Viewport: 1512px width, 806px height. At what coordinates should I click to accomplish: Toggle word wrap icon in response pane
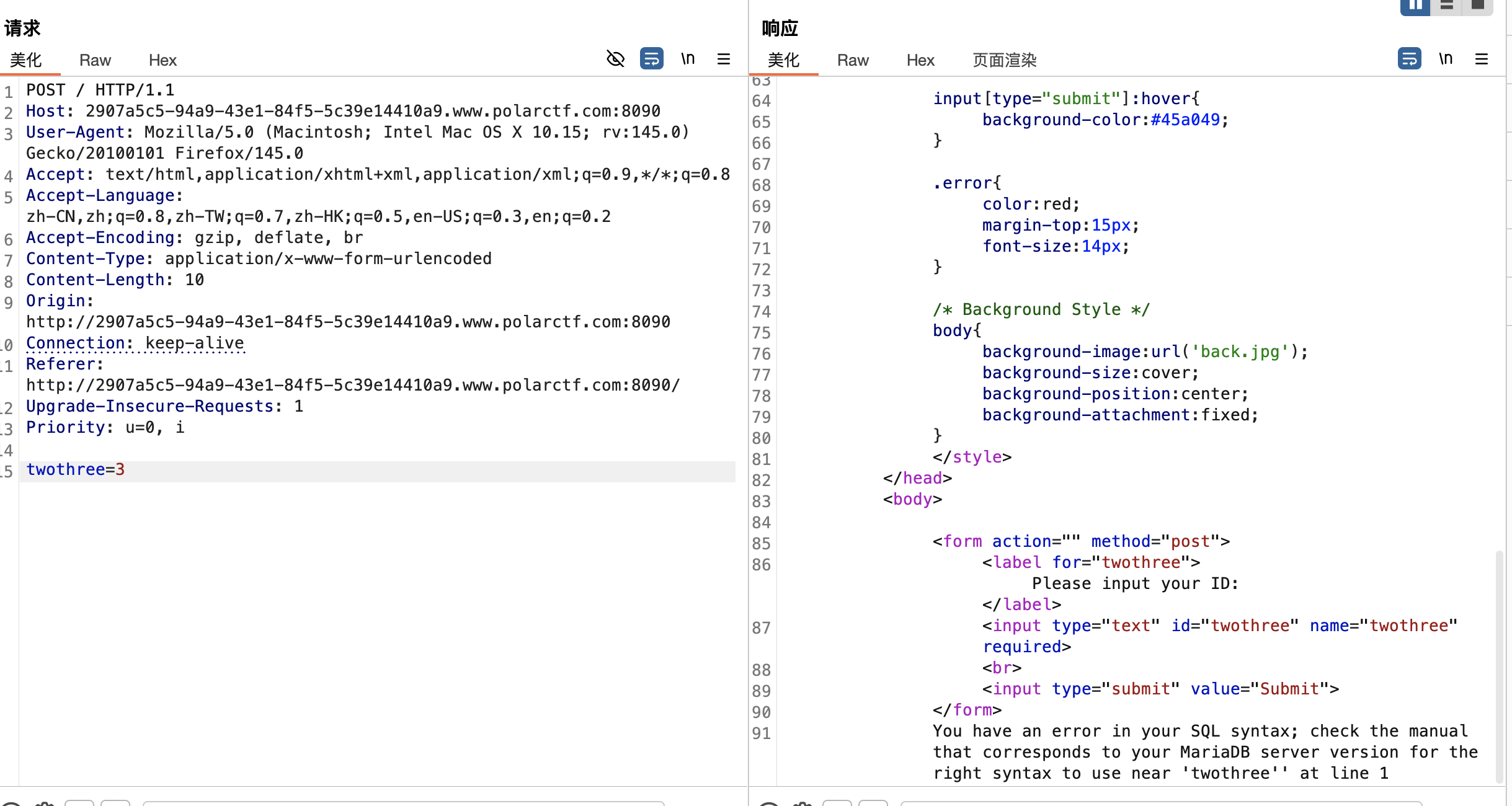[x=1409, y=59]
